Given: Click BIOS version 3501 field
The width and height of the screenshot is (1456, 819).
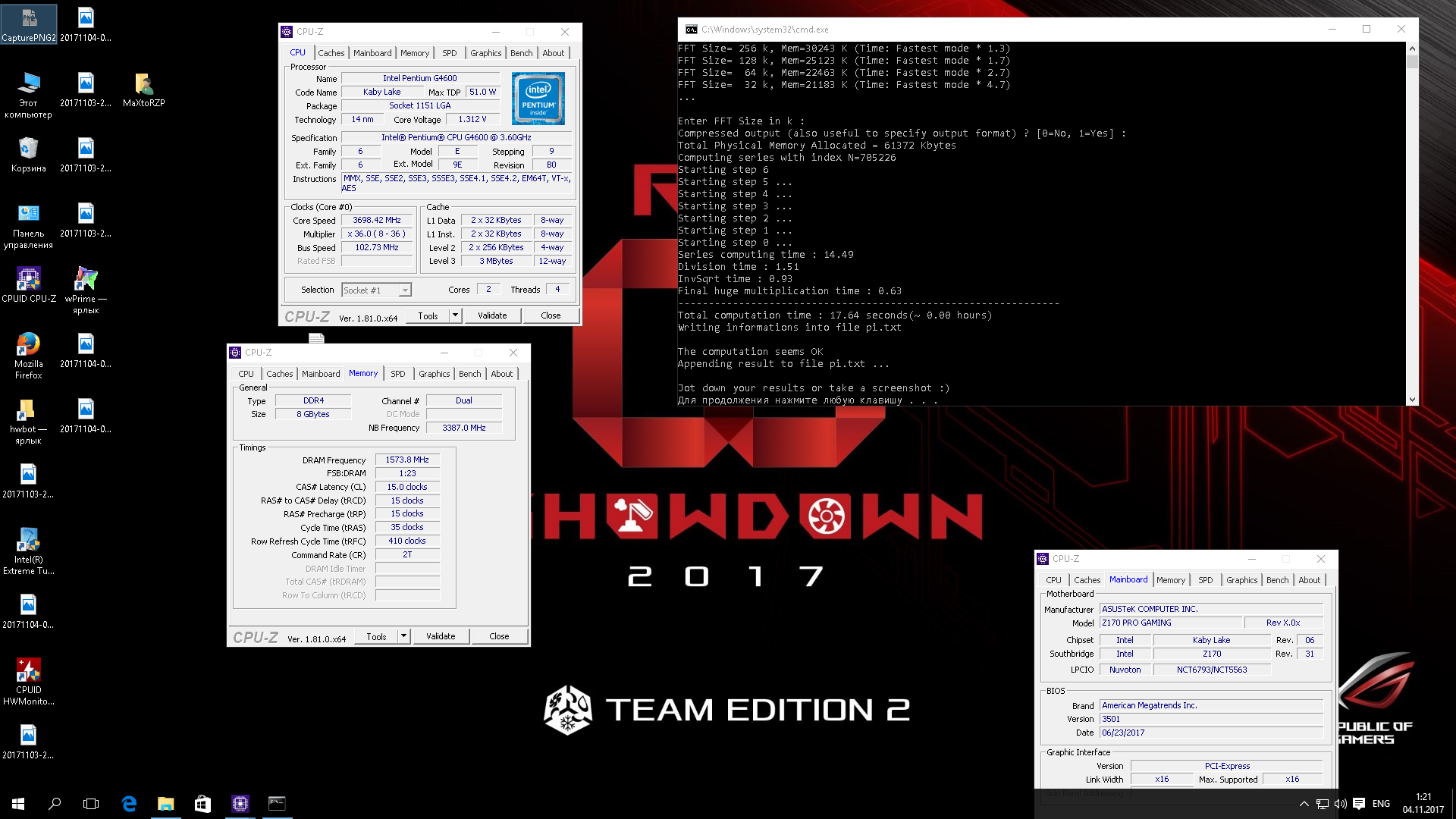Looking at the screenshot, I should click(x=1211, y=719).
